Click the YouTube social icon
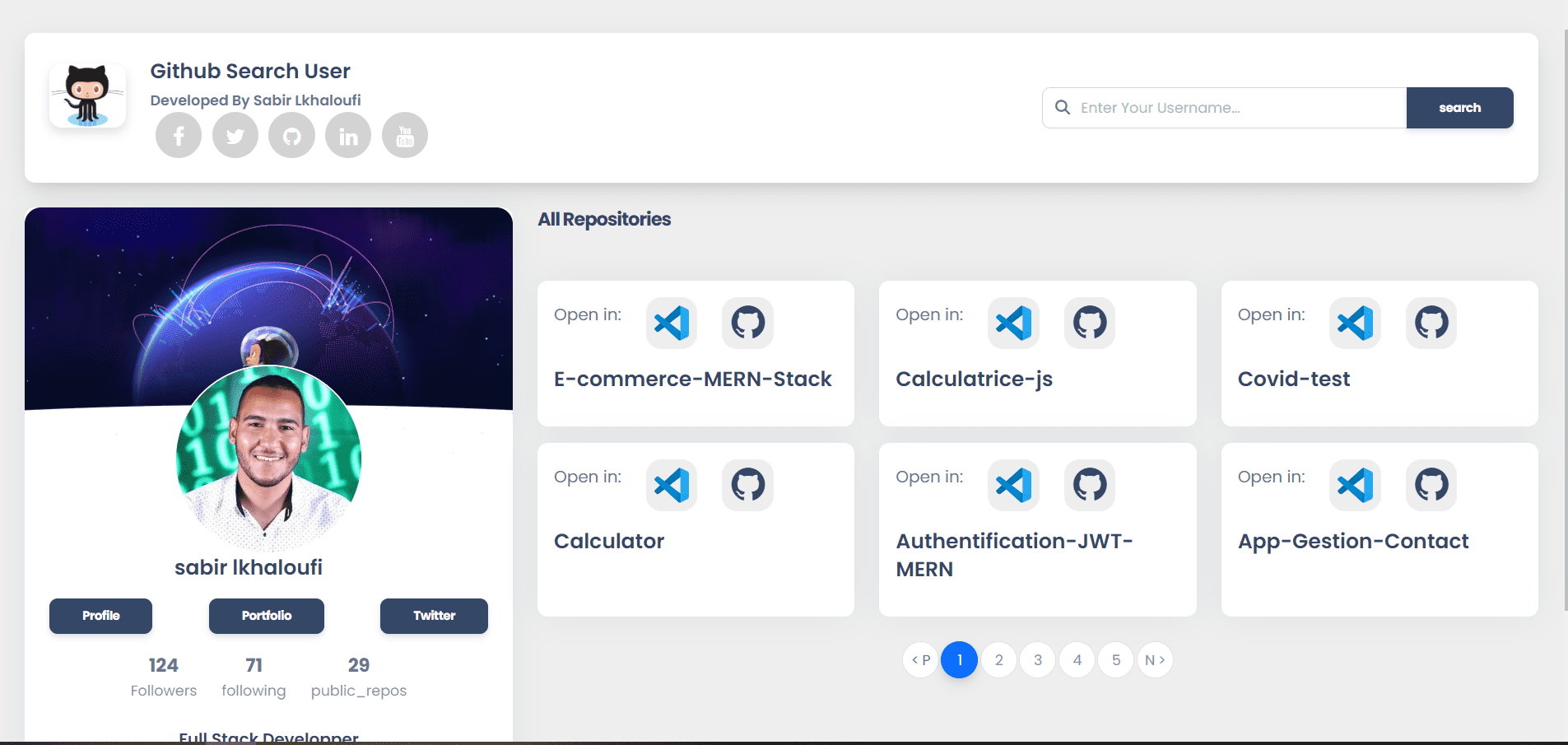Viewport: 1568px width, 745px height. click(405, 136)
